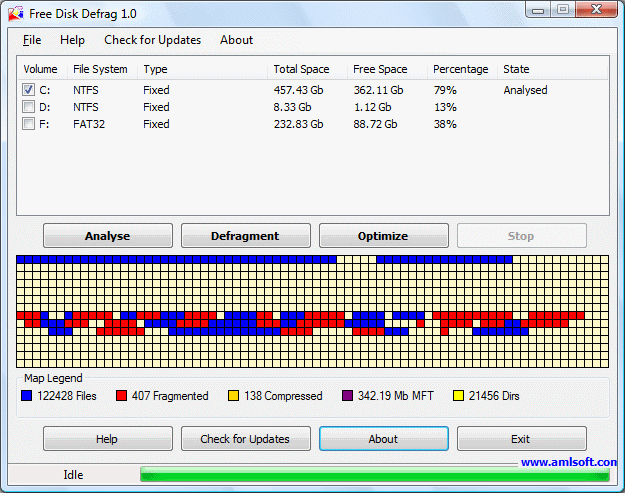This screenshot has width=625, height=493.
Task: Close the Free Disk Defrag window
Action: [596, 10]
